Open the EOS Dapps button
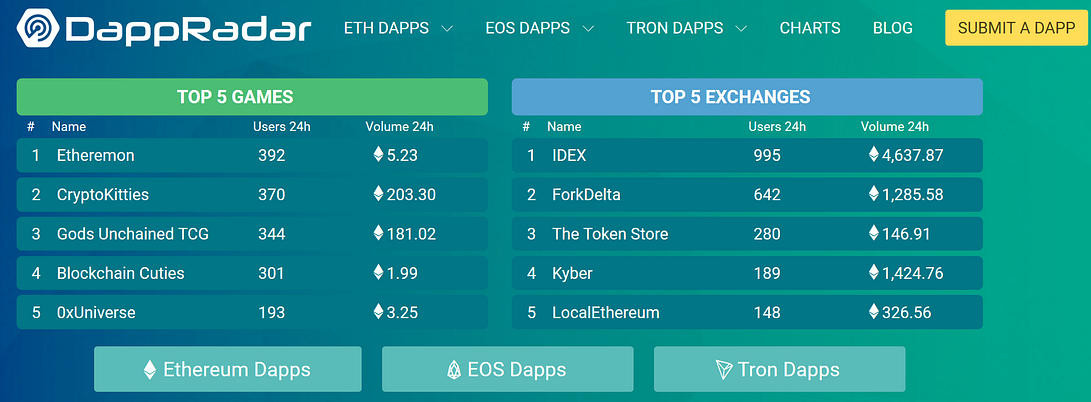Screen dimensions: 1091x402 (x=508, y=369)
